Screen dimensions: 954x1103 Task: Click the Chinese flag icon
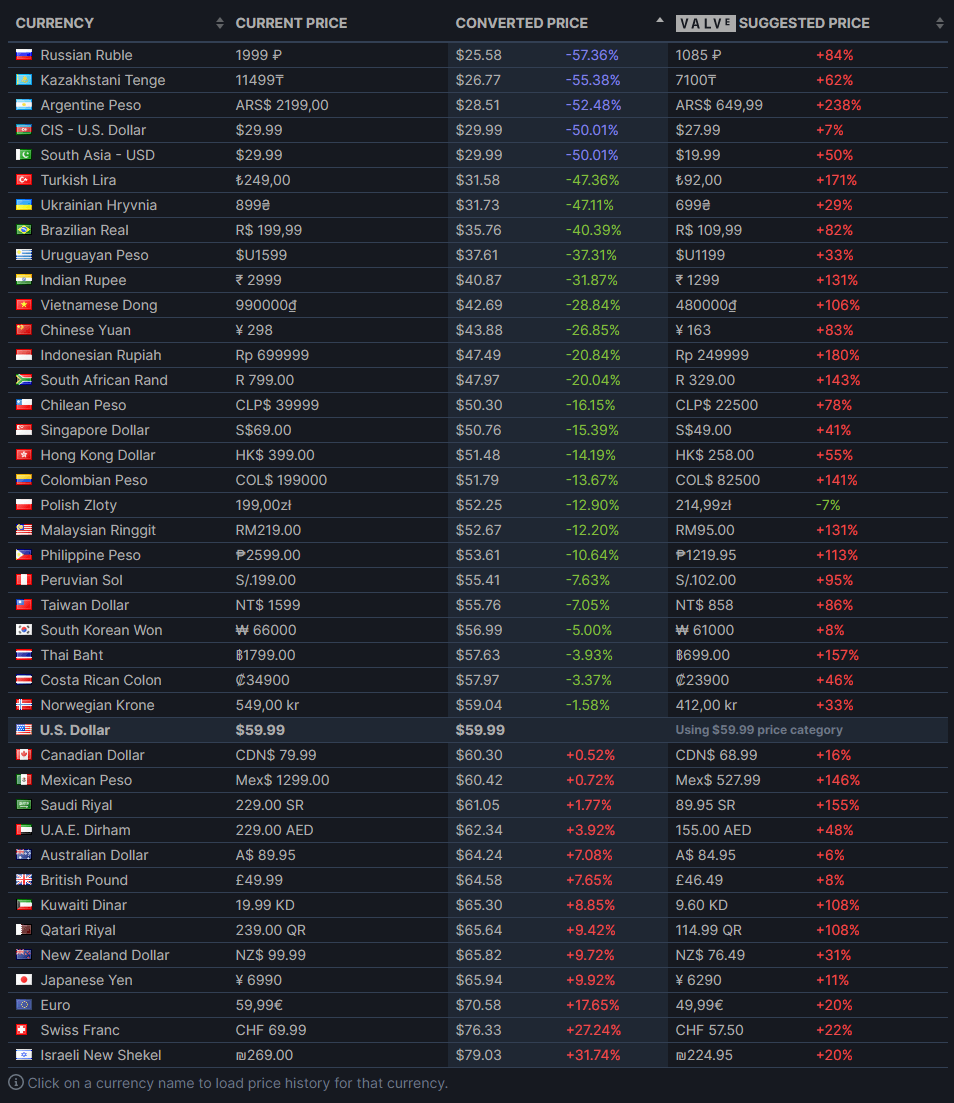pyautogui.click(x=24, y=329)
